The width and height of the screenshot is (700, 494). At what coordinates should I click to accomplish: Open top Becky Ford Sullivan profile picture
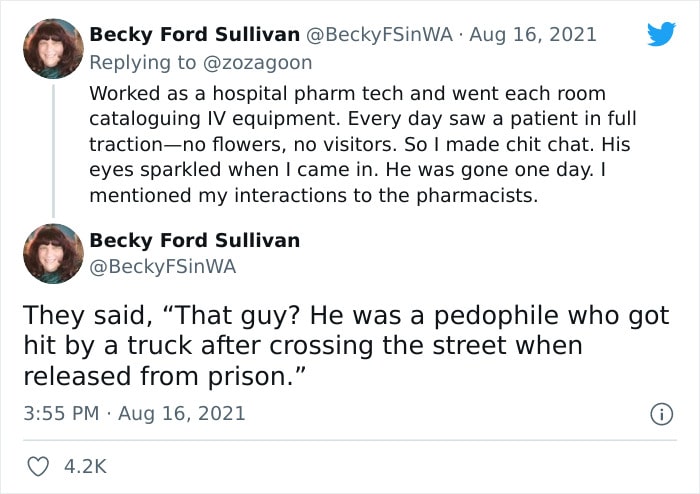click(53, 49)
